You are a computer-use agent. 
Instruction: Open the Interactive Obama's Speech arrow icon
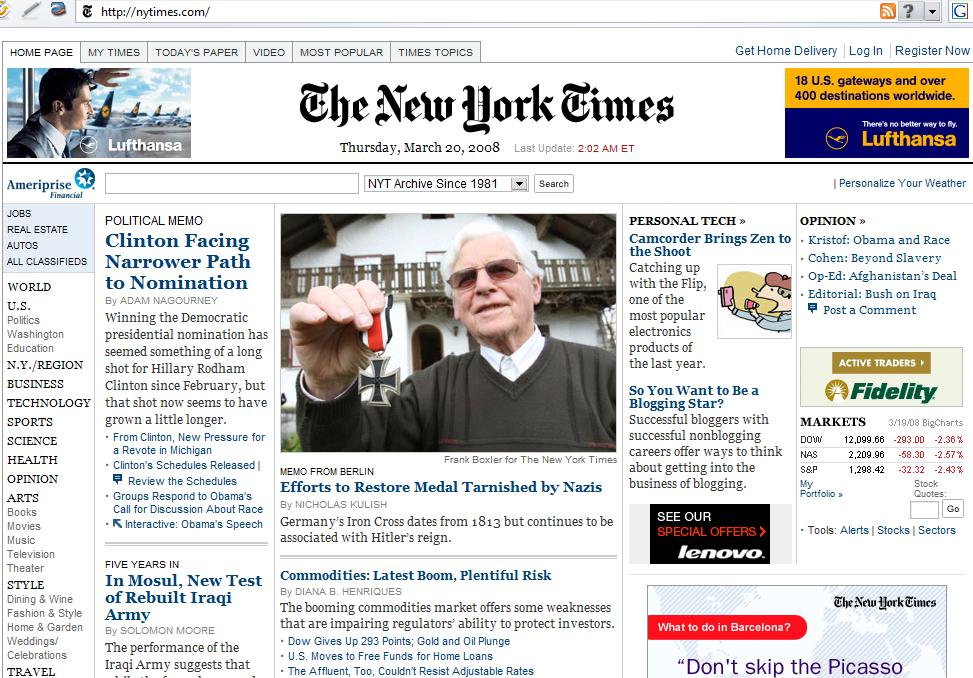pyautogui.click(x=117, y=524)
